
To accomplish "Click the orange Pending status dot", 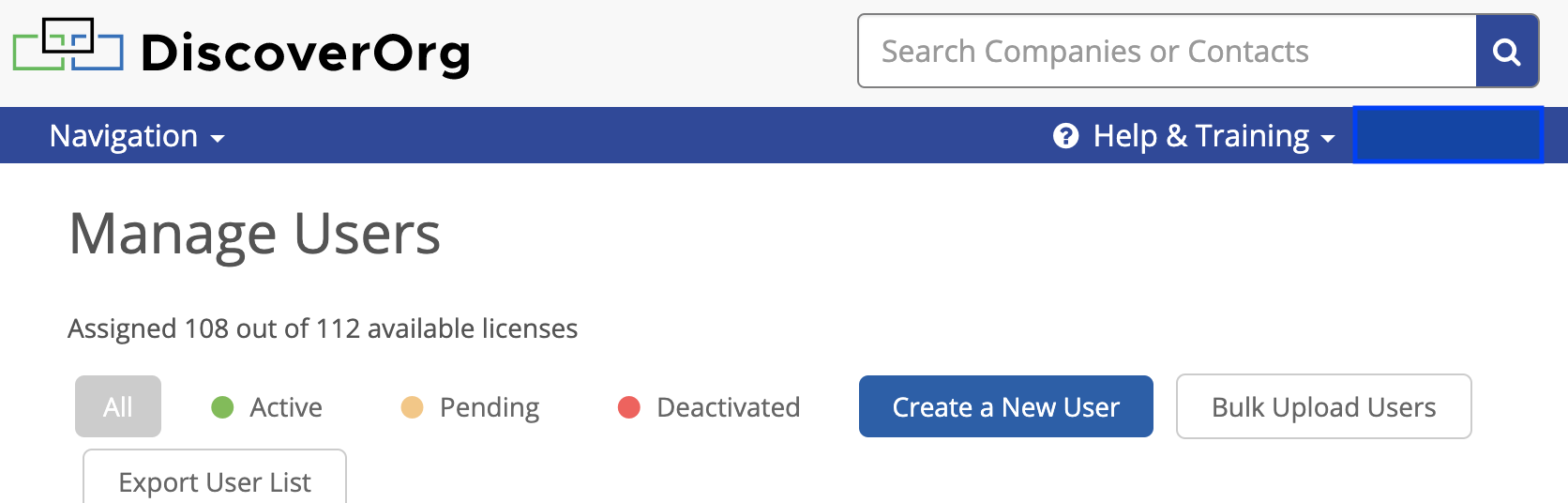I will pos(412,407).
